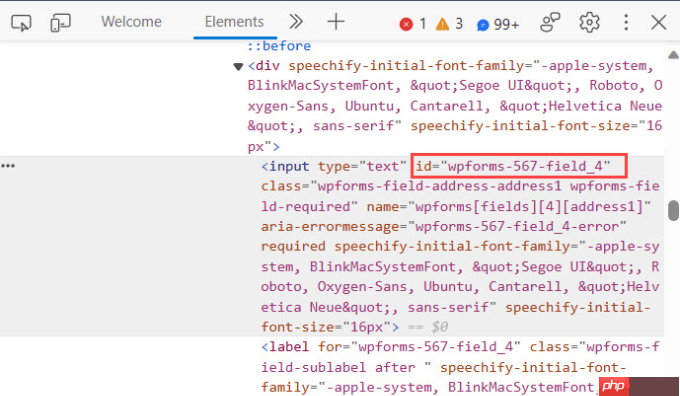680x396 pixels.
Task: Select the ::before pseudo-element line
Action: point(279,46)
